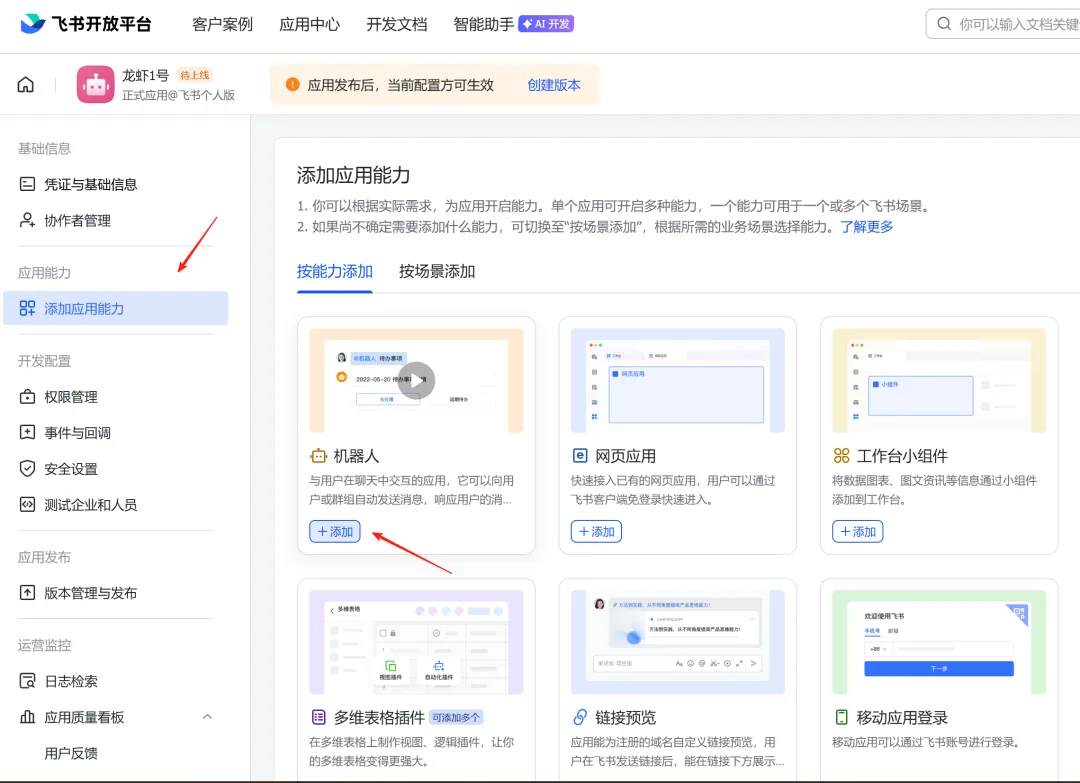Click the 多维表格插件 card title
Screen dimensions: 1080x783
click(x=379, y=718)
